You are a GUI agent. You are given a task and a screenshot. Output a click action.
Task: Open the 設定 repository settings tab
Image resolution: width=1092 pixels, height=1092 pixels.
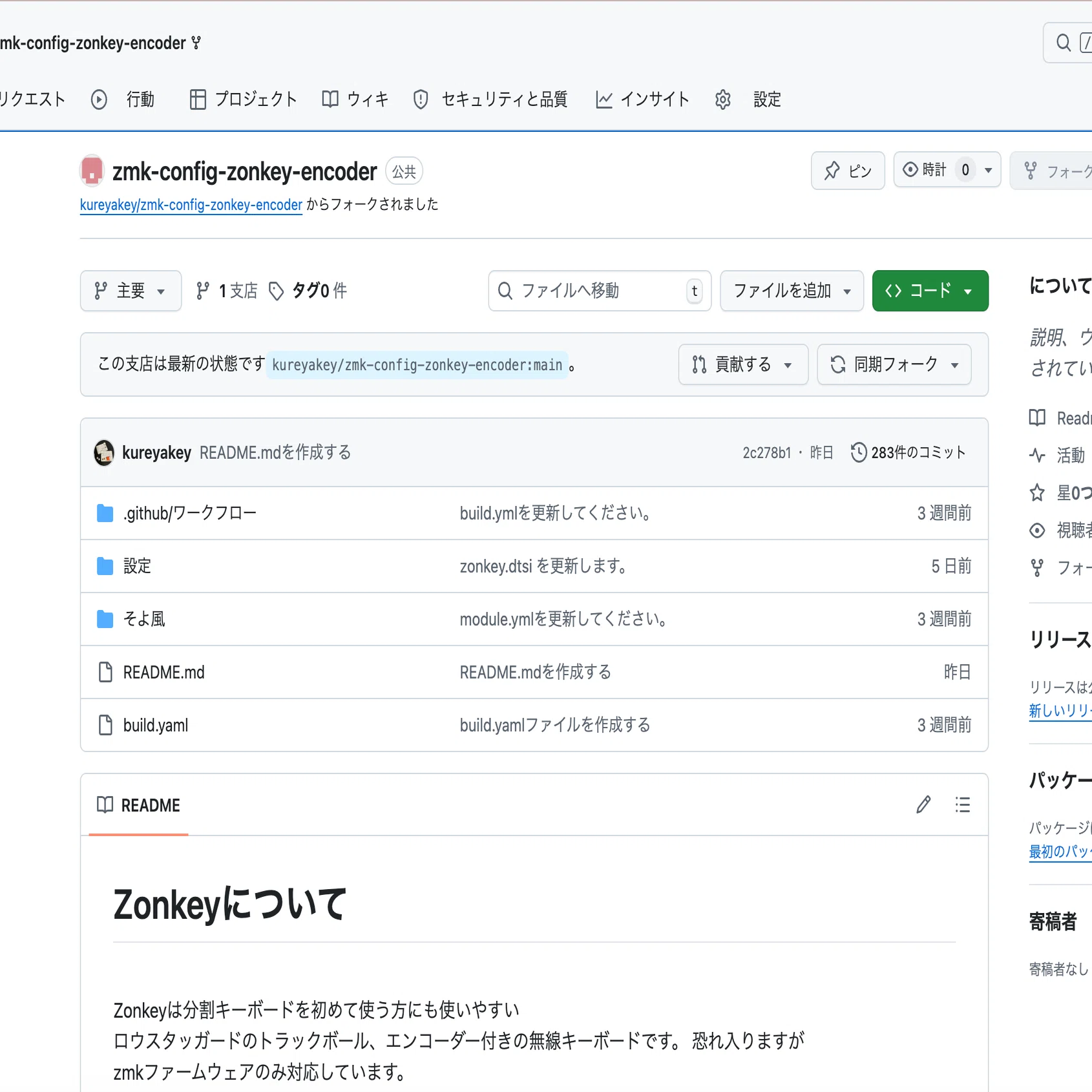click(748, 100)
